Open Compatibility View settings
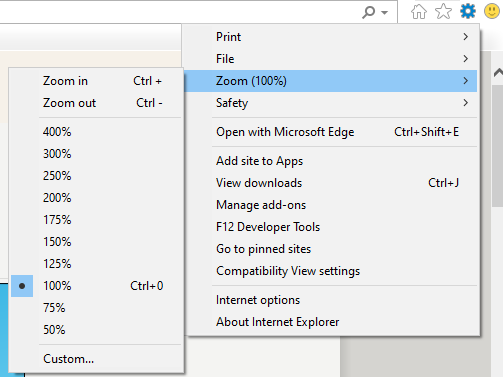Screen dimensions: 503x377 point(330,271)
